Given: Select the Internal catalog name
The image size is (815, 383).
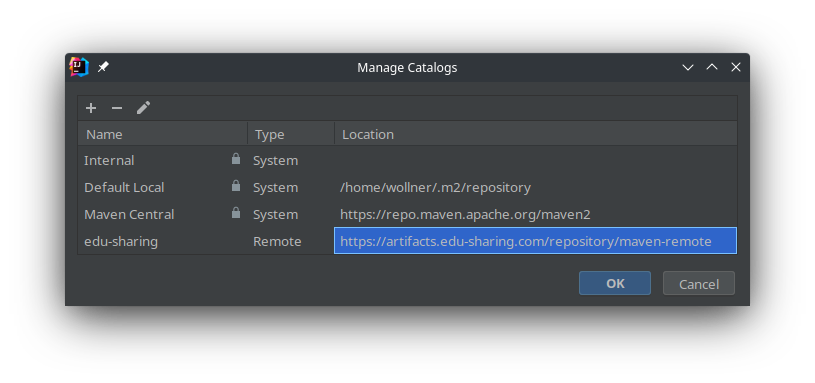Looking at the screenshot, I should (109, 161).
